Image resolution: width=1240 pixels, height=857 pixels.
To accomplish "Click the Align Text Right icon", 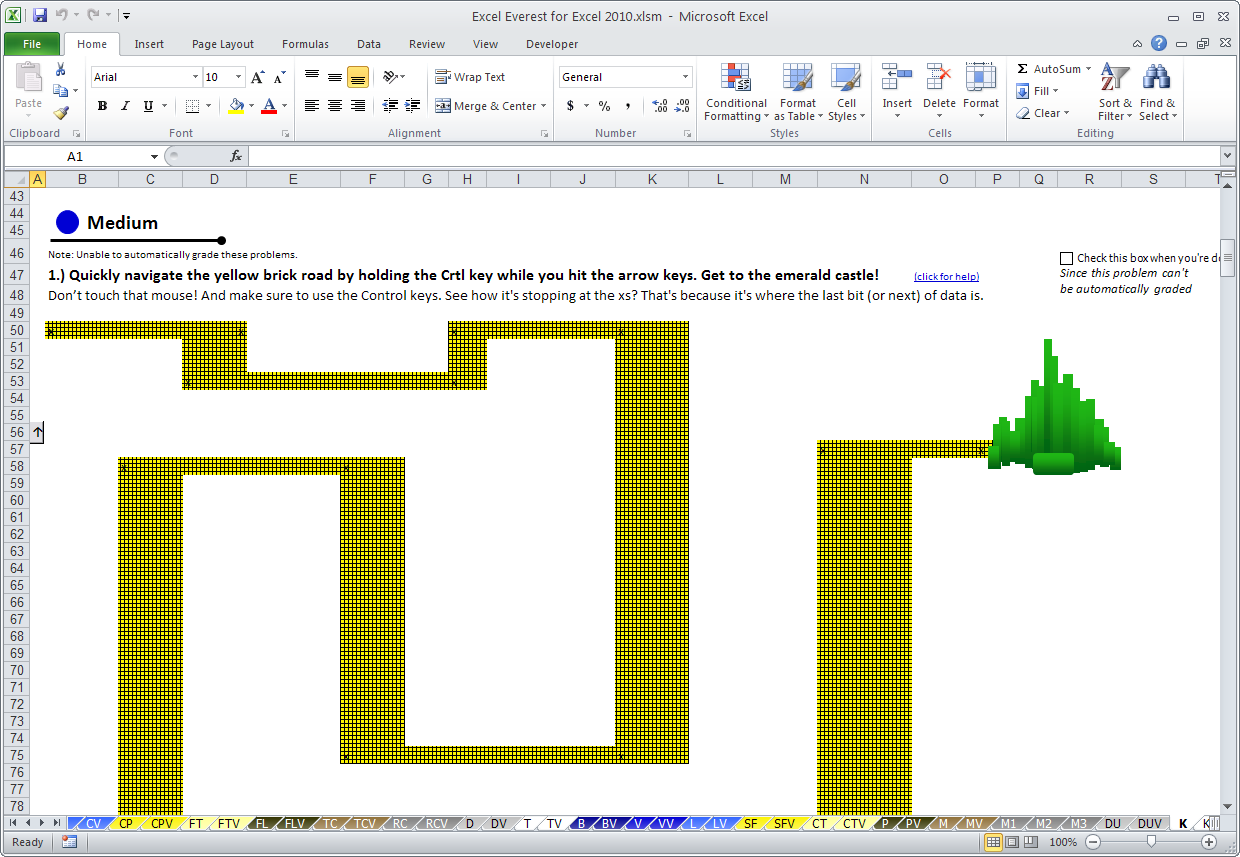I will [358, 106].
